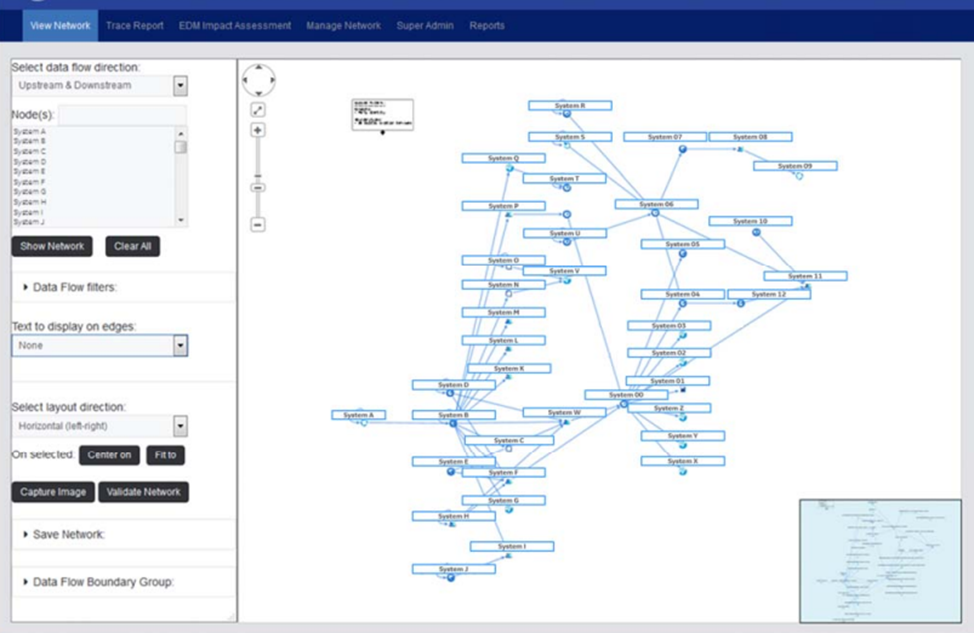
Task: Click the bottom zoom out minus button
Action: coord(258,225)
